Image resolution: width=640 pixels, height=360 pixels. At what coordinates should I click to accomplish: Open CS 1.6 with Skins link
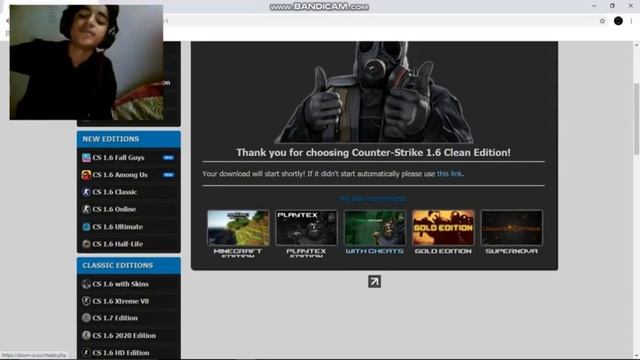pyautogui.click(x=120, y=284)
